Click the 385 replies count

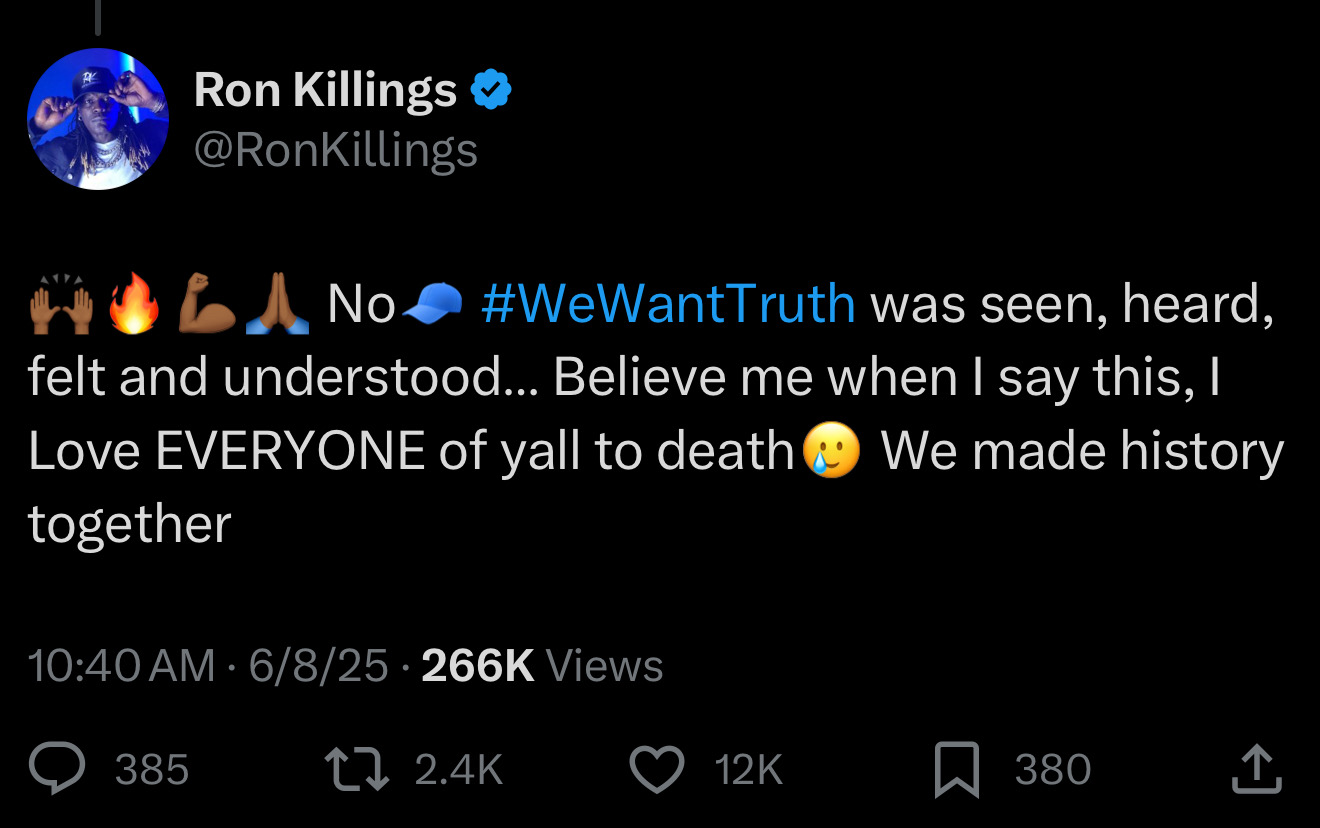(152, 770)
